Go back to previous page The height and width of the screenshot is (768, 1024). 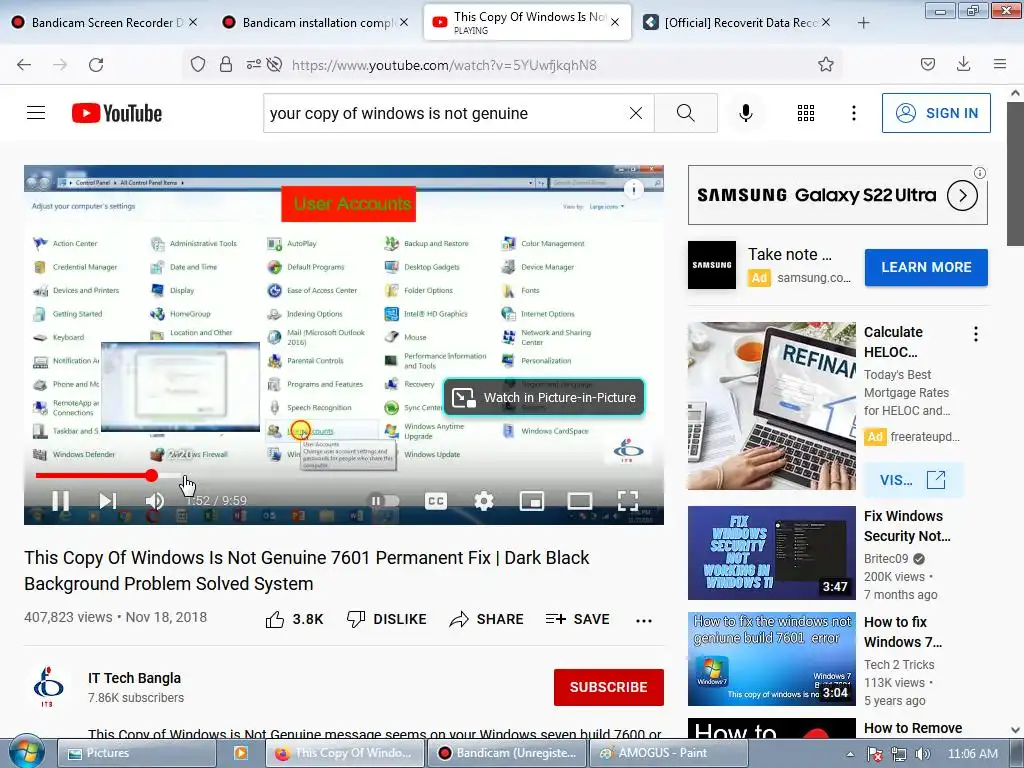pyautogui.click(x=24, y=65)
